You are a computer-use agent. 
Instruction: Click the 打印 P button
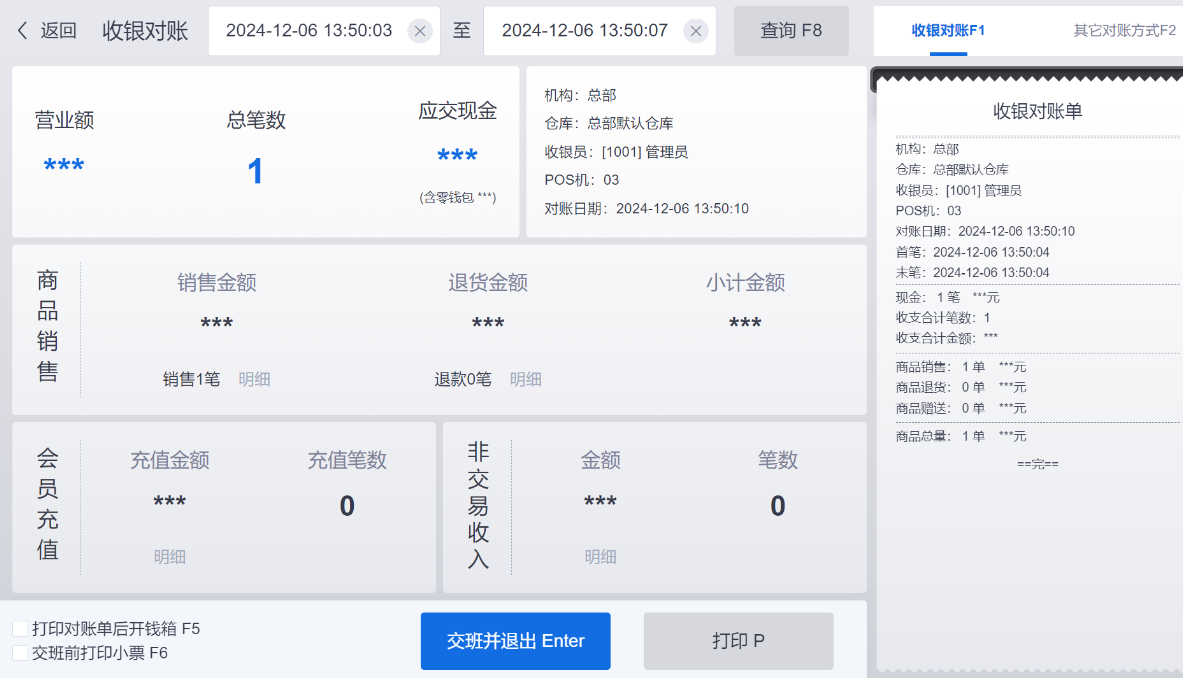739,641
